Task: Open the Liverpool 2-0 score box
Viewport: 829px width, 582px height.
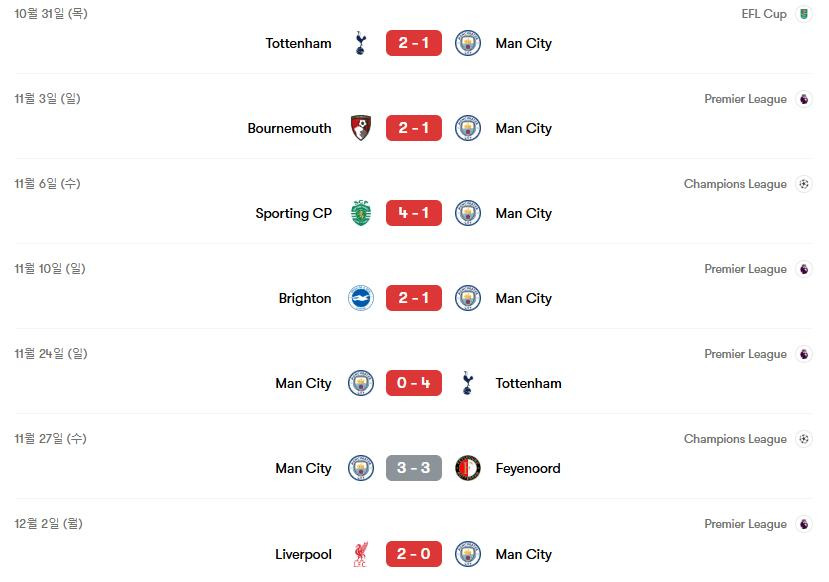Action: (414, 554)
